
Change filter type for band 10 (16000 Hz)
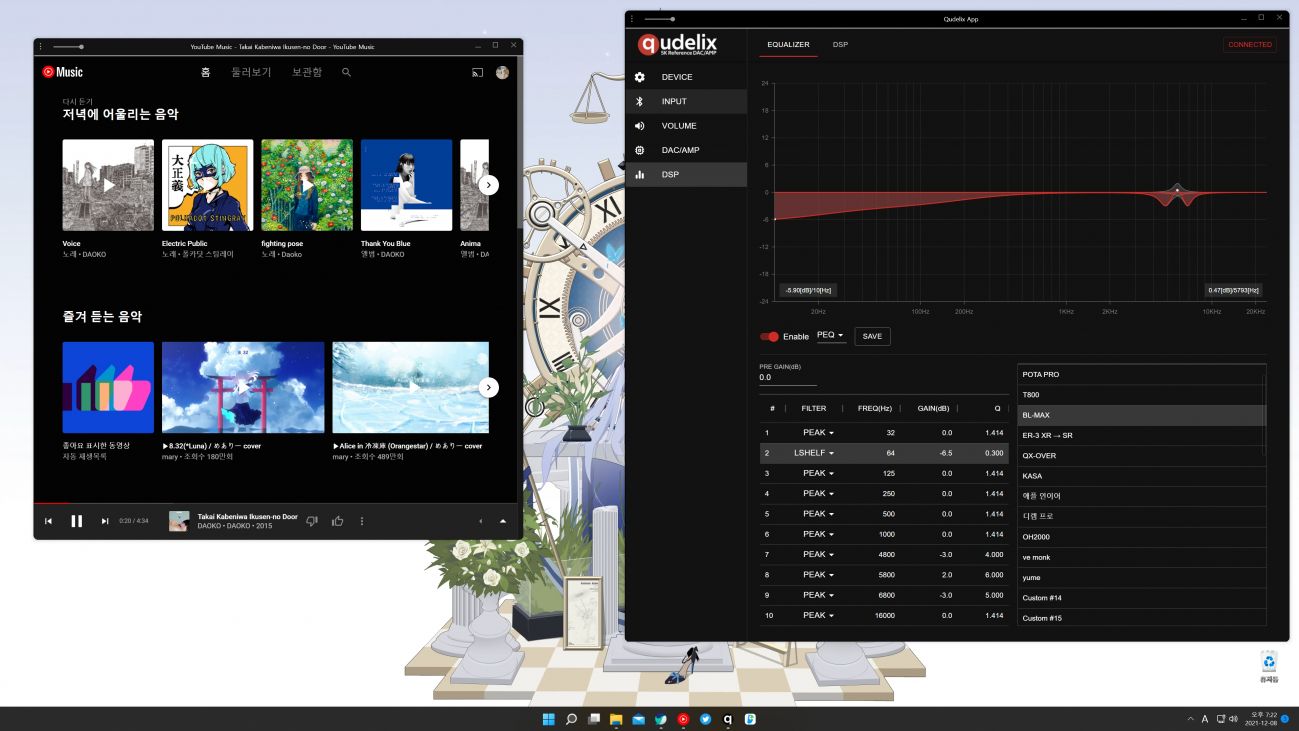[819, 615]
